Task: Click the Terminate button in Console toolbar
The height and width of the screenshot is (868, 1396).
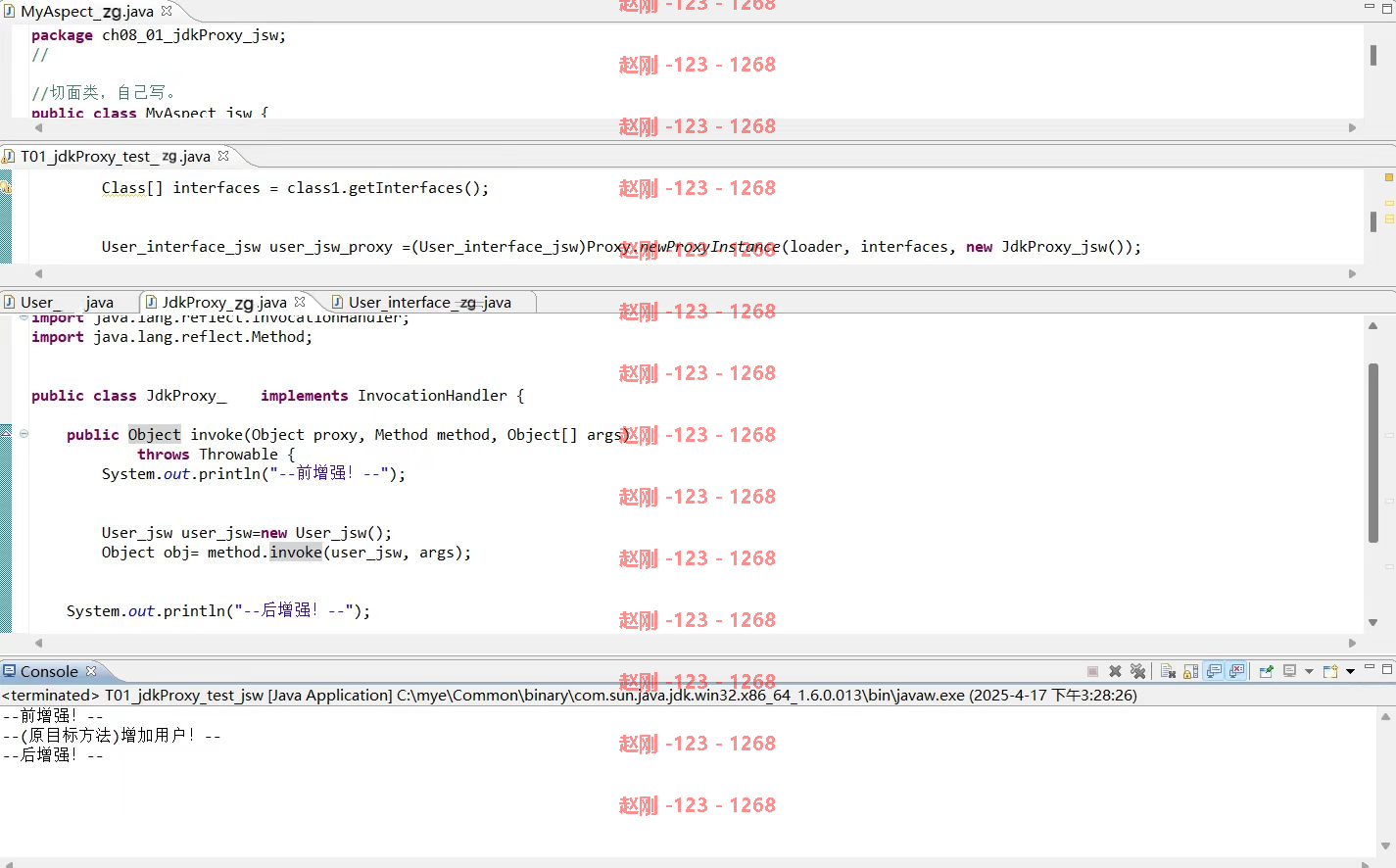Action: [x=1092, y=671]
